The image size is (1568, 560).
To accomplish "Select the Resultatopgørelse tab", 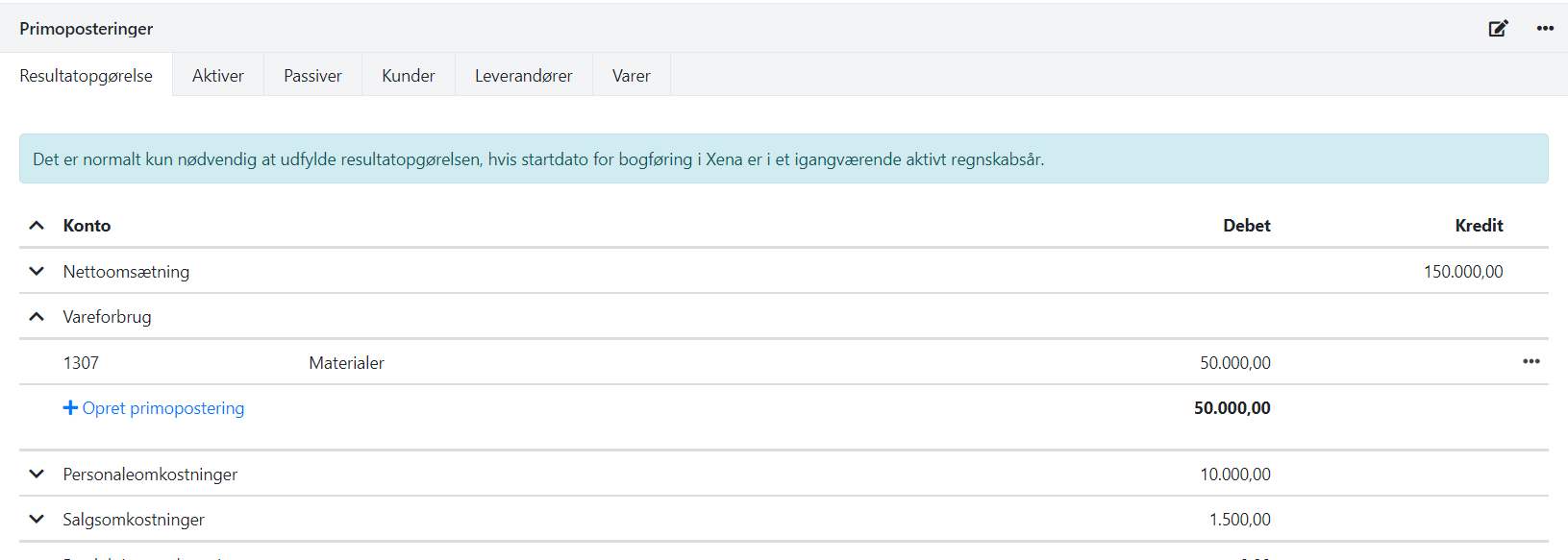I will [86, 76].
